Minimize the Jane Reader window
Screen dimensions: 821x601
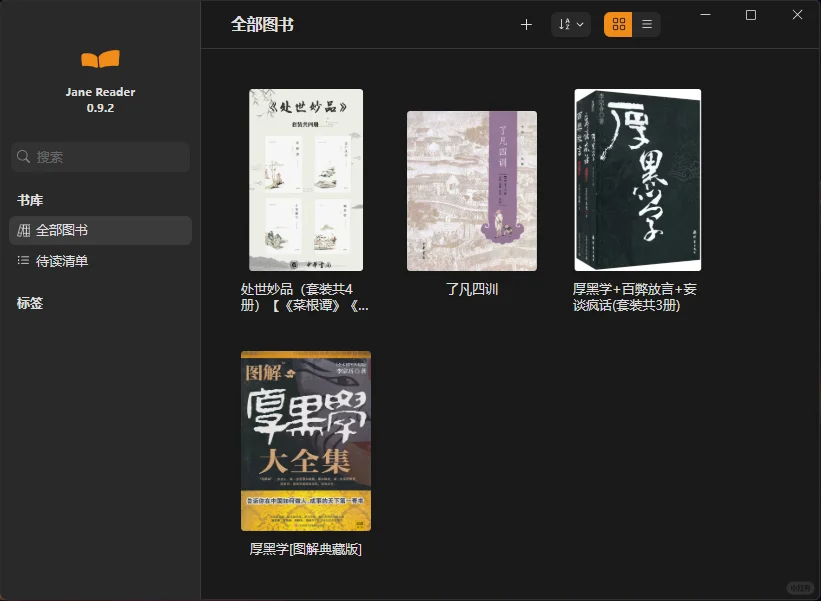[x=705, y=15]
